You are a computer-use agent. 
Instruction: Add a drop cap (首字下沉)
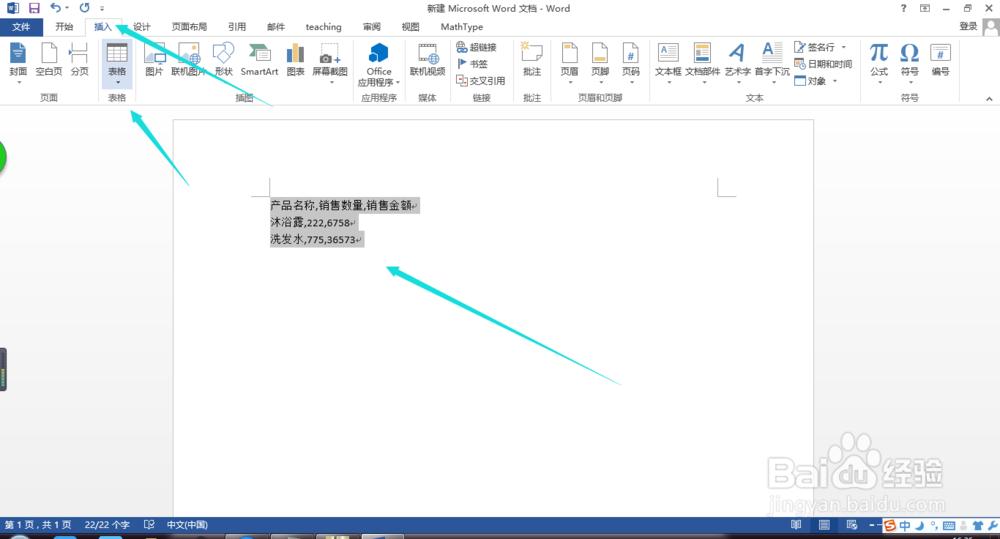(x=772, y=64)
